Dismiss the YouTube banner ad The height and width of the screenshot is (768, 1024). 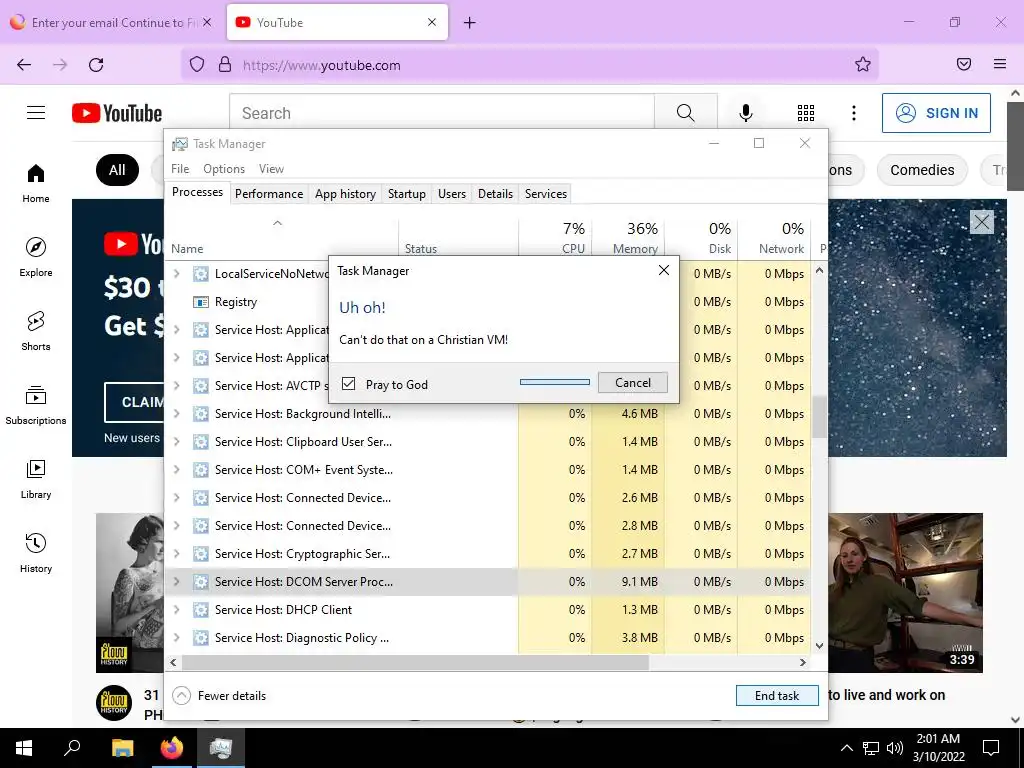point(982,222)
